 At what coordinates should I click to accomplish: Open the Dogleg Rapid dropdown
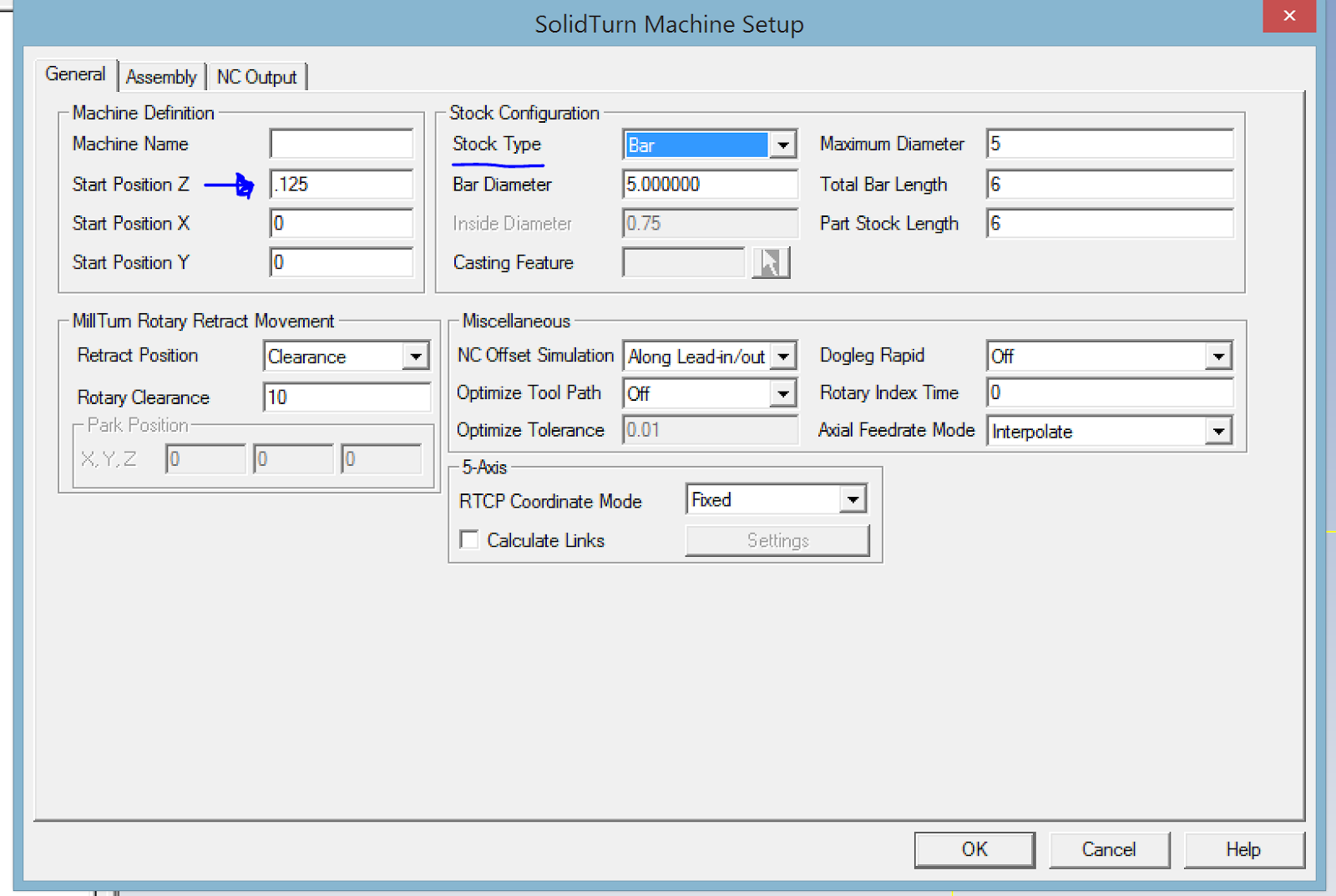point(1218,357)
